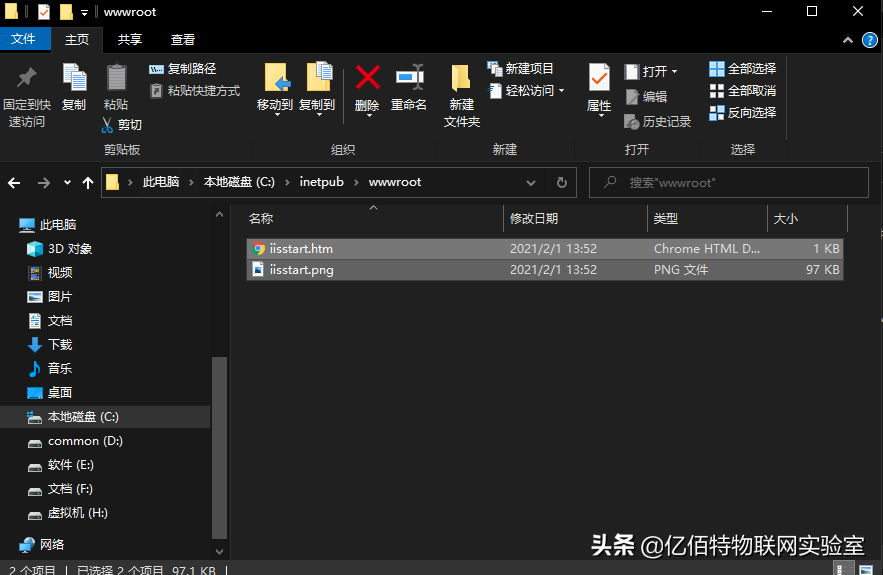Click the Pin to Quick Access (固定到快速访问) icon
Screen dimensions: 883x575
coord(27,78)
